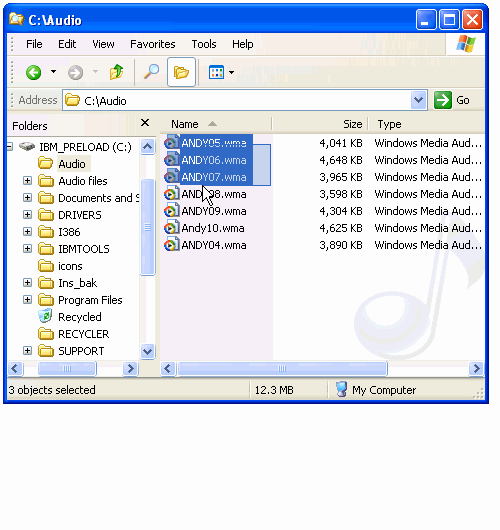Click the ANDY05.wma file icon
The height and width of the screenshot is (530, 500).
click(x=171, y=143)
